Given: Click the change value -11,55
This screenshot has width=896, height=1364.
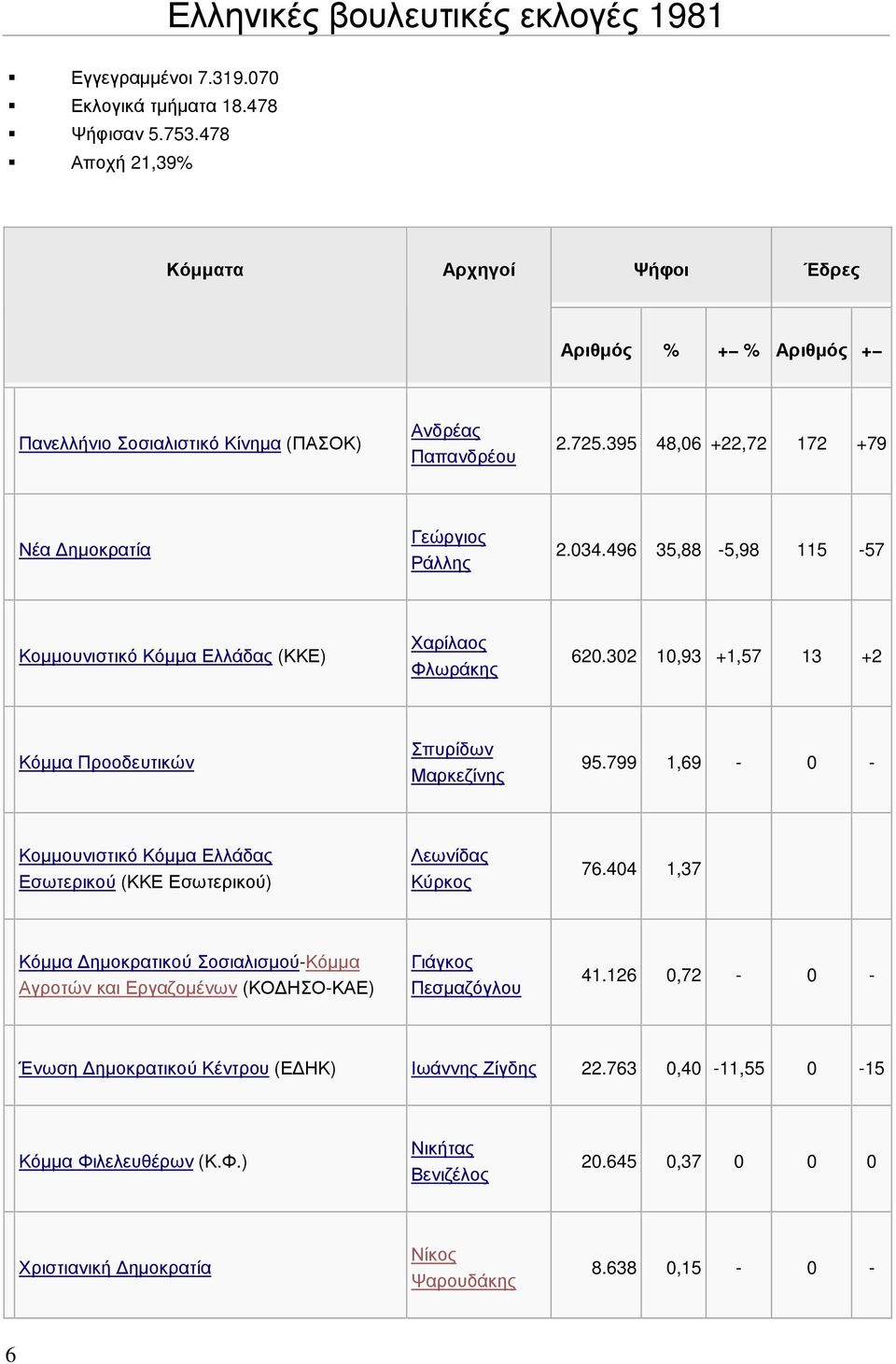Looking at the screenshot, I should 738,1069.
